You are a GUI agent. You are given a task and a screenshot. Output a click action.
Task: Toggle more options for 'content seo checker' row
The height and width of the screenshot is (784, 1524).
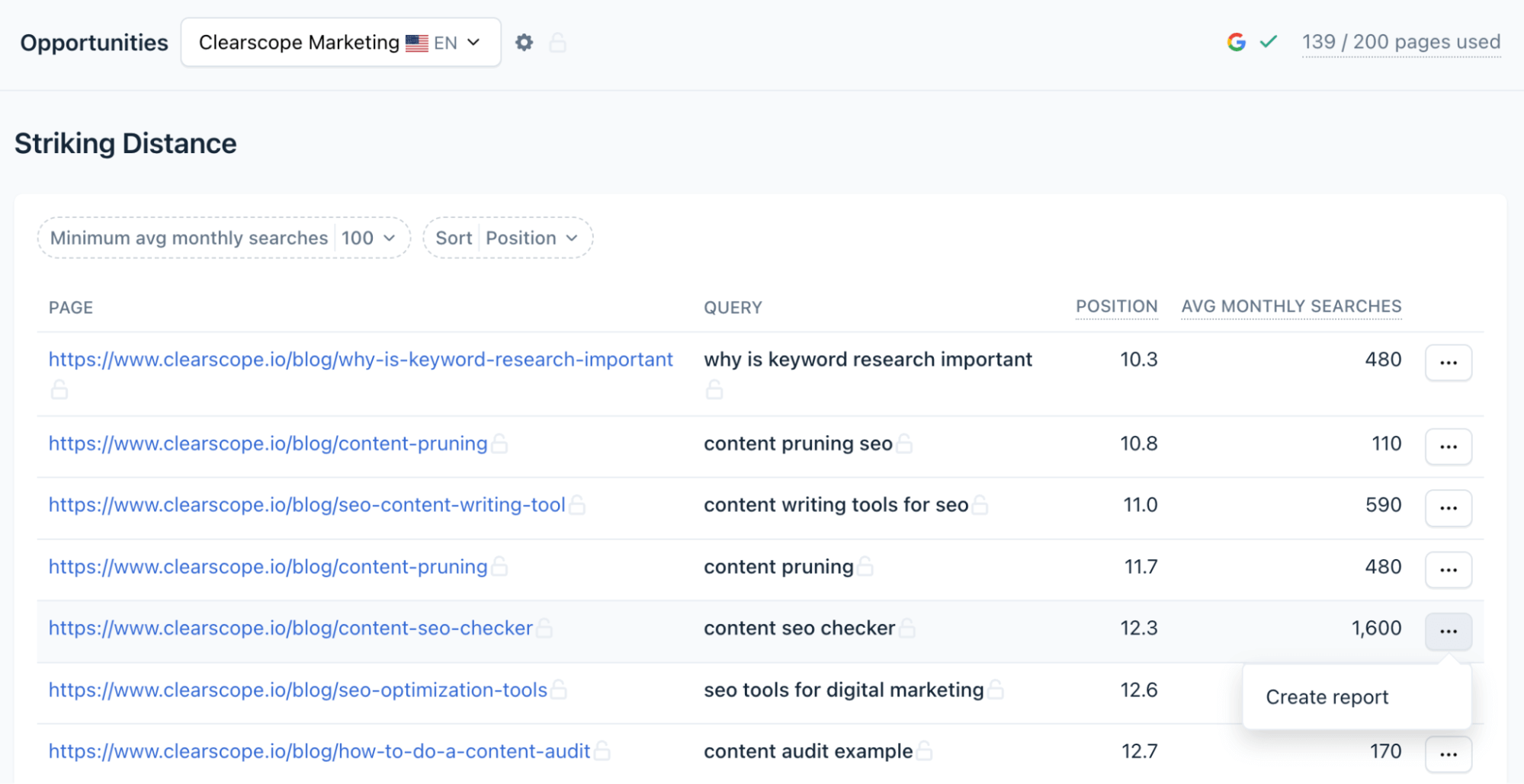[1449, 631]
